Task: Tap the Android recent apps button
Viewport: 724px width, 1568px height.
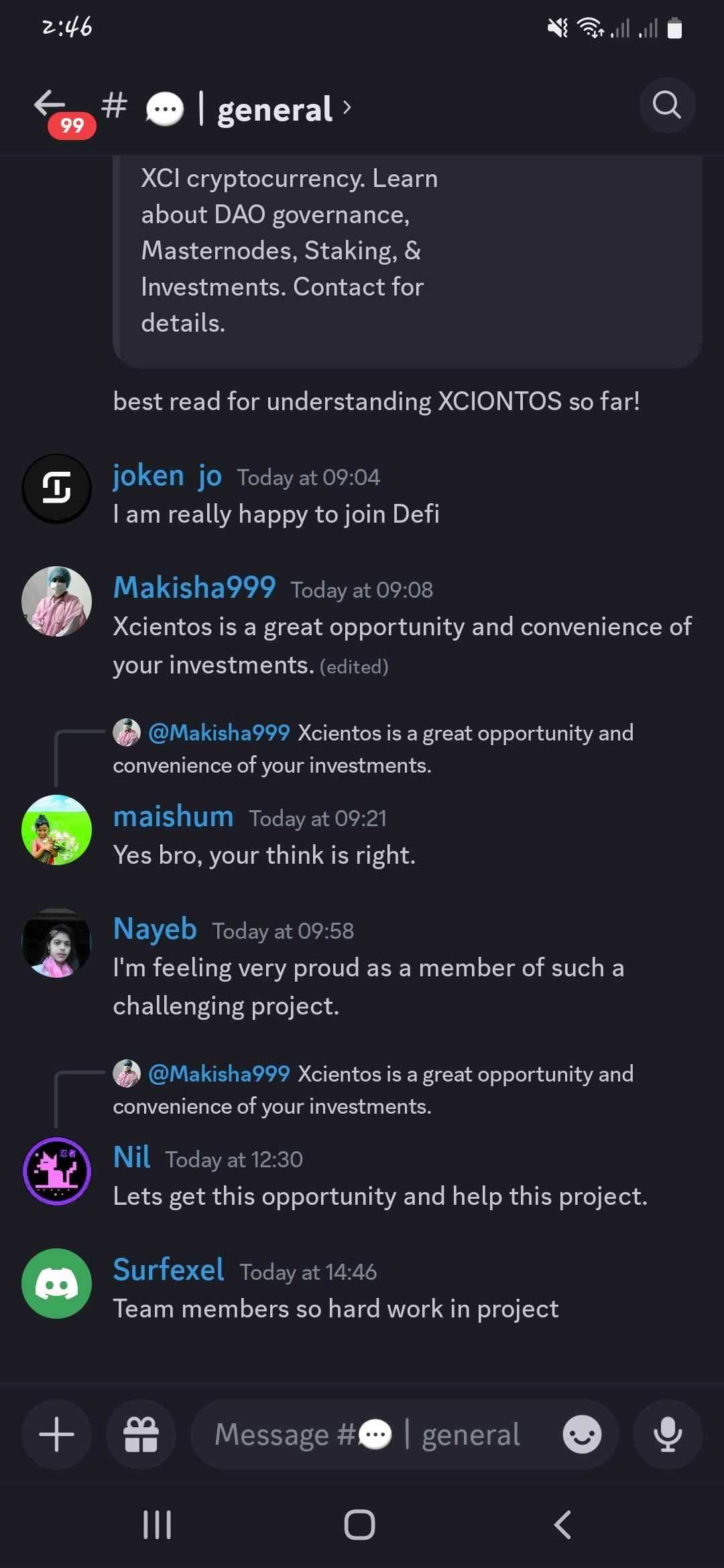Action: point(158,1525)
